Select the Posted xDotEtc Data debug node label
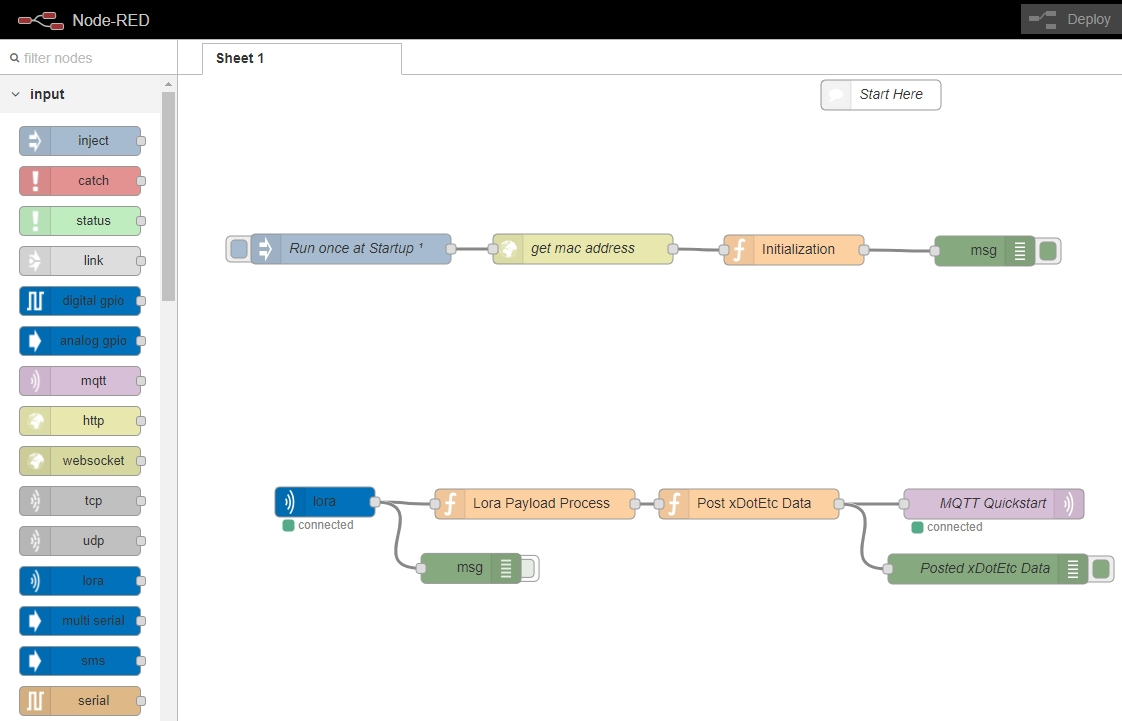 pyautogui.click(x=985, y=569)
